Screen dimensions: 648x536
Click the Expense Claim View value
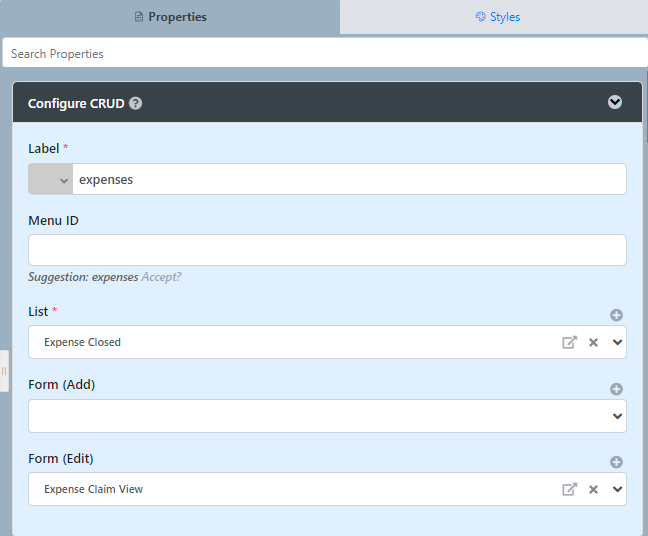(93, 489)
